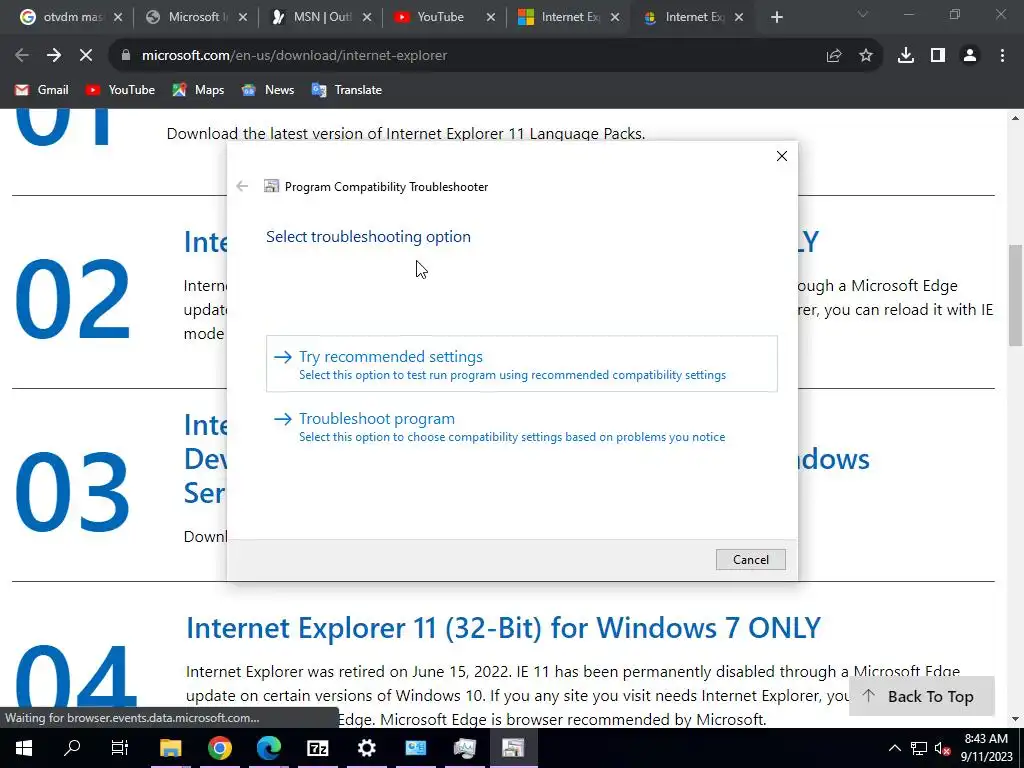Open the Chrome profile icon
Screen dimensions: 1024x768
[x=970, y=56]
